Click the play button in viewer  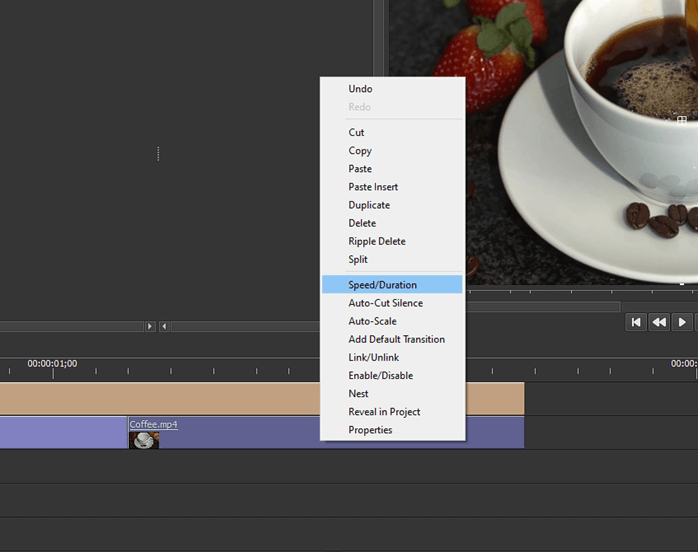pos(682,322)
